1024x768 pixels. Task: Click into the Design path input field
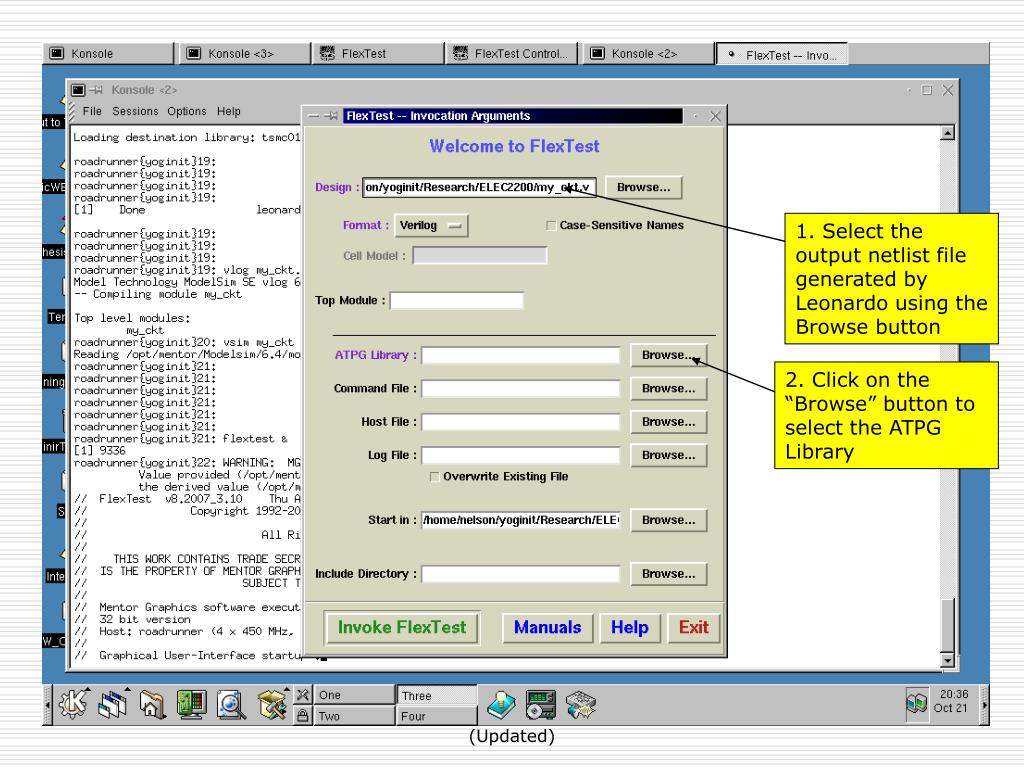click(479, 187)
